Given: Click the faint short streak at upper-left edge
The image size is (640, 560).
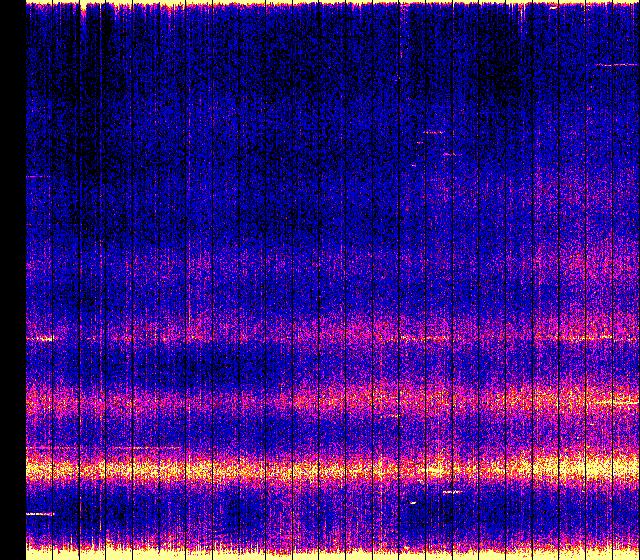Looking at the screenshot, I should [x=37, y=177].
